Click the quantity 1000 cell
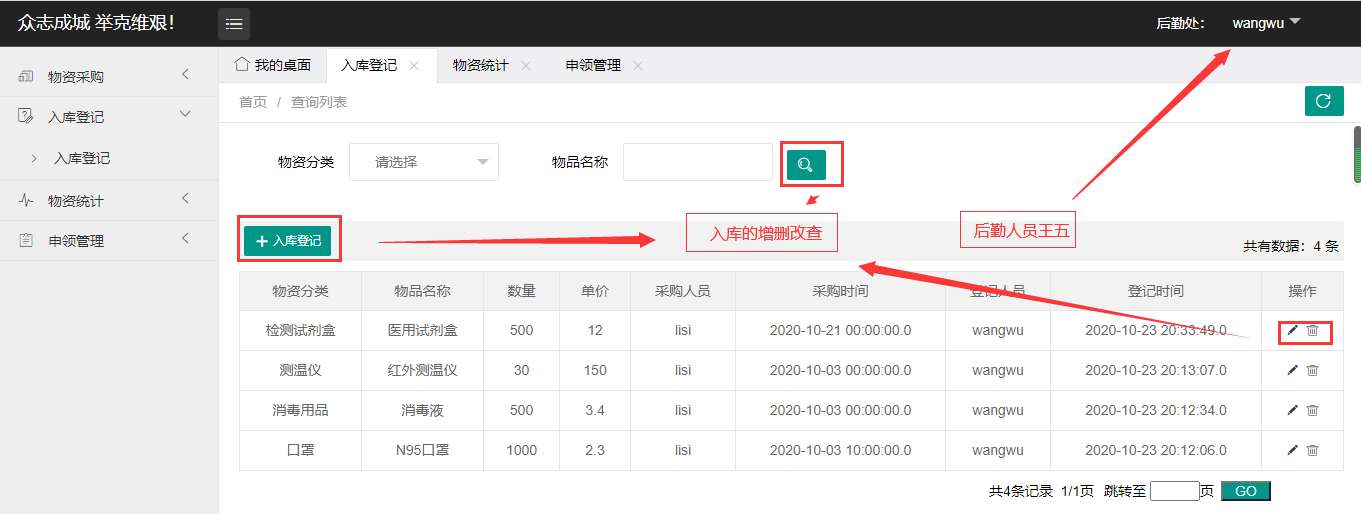 (521, 450)
